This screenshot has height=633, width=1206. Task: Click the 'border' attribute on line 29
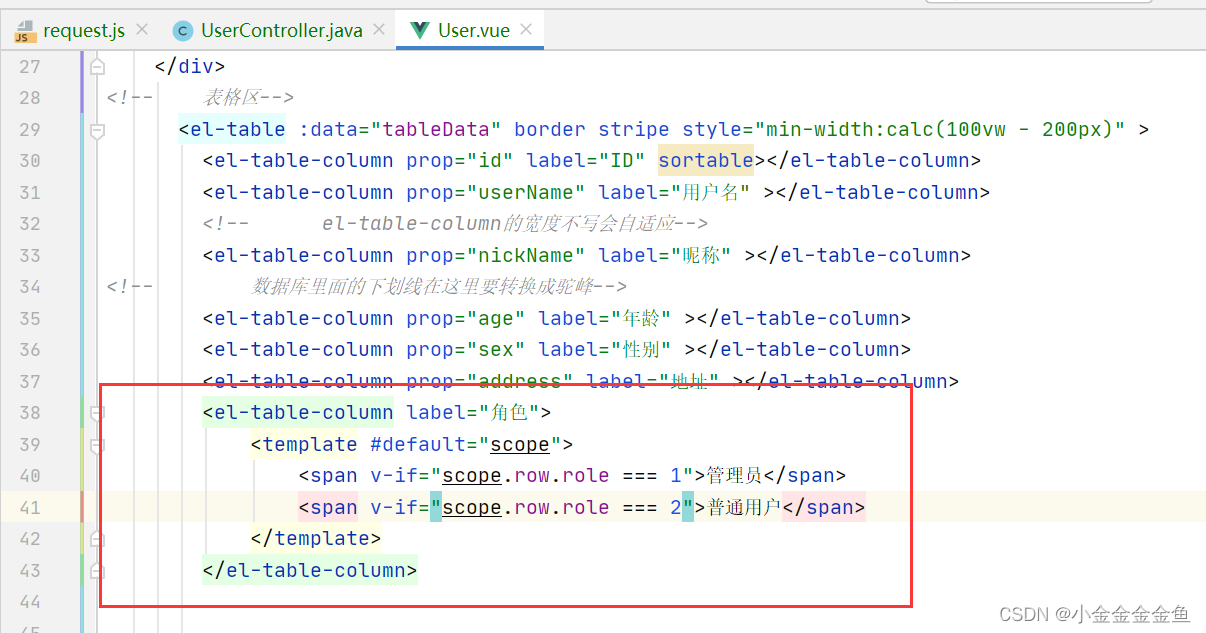tap(550, 129)
